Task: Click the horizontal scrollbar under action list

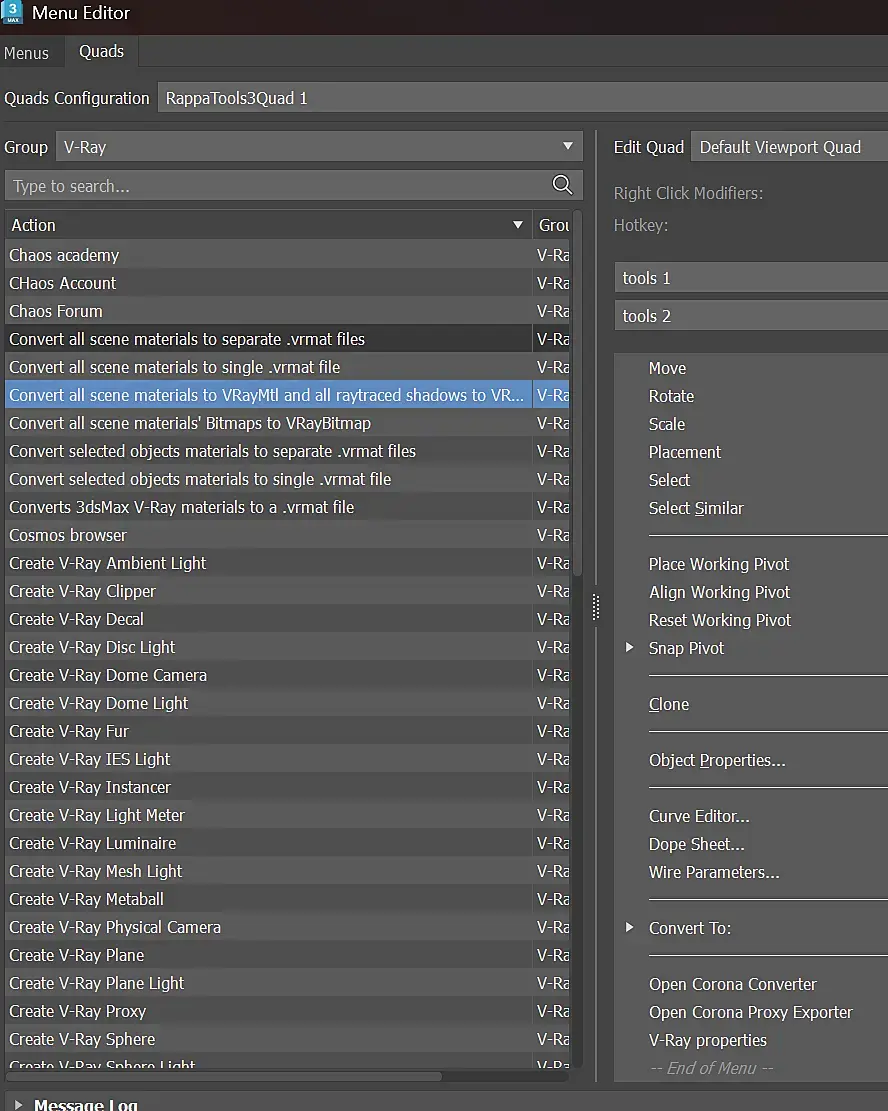Action: tap(225, 1076)
